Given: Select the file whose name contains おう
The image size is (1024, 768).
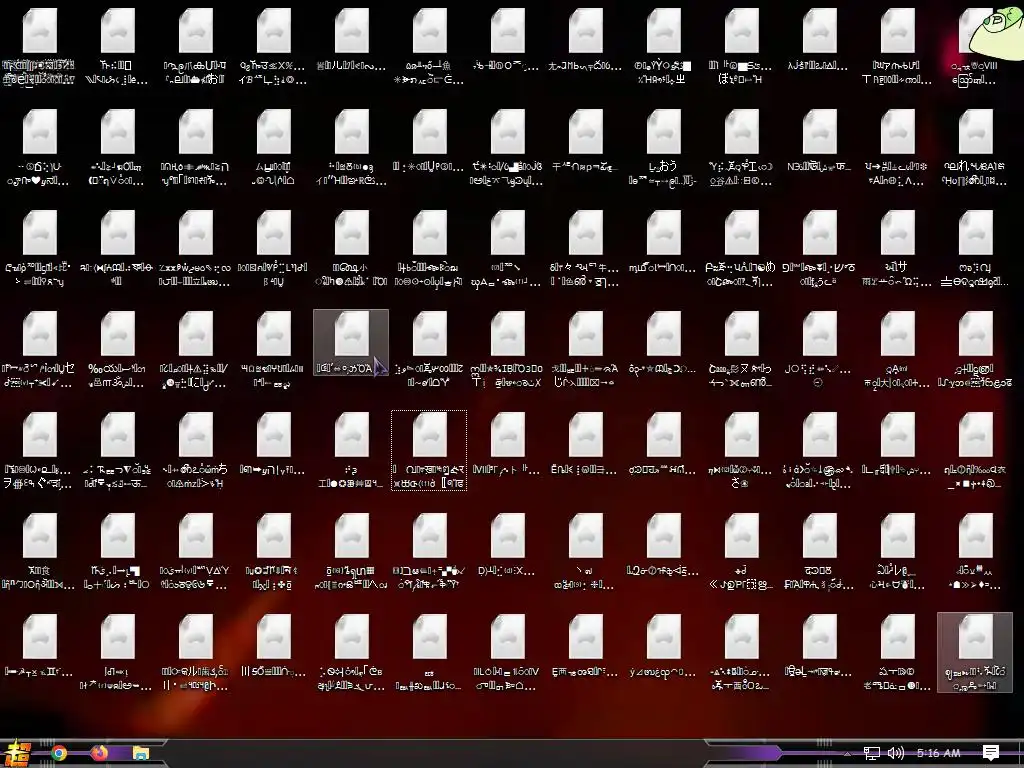Looking at the screenshot, I should click(664, 150).
